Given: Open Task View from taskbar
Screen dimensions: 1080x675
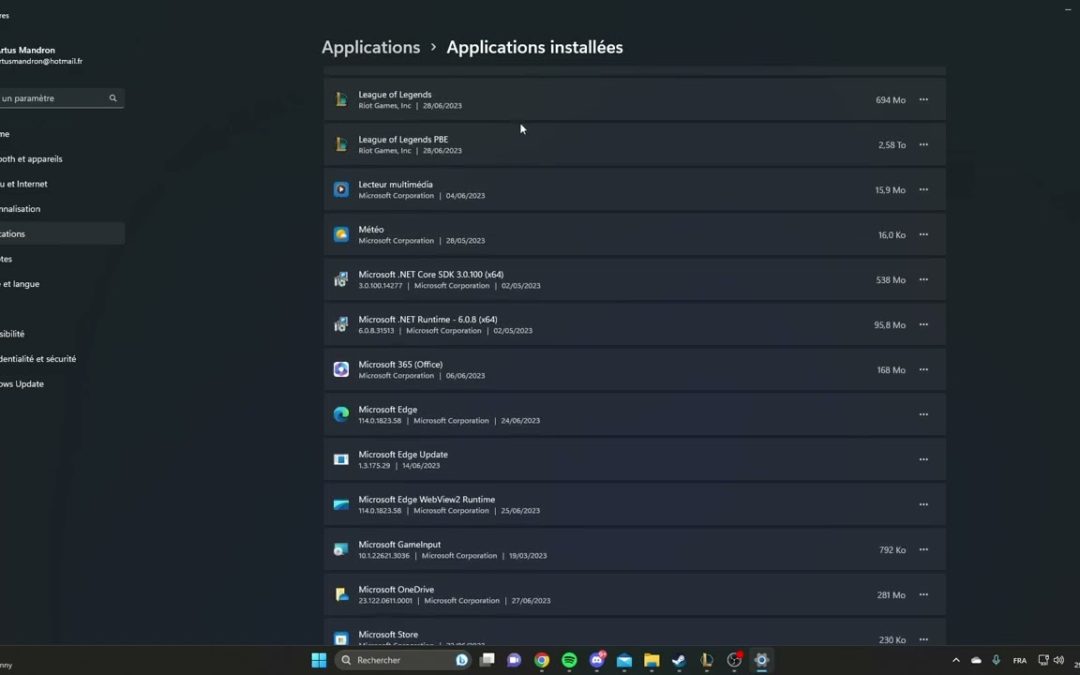Looking at the screenshot, I should tap(487, 660).
